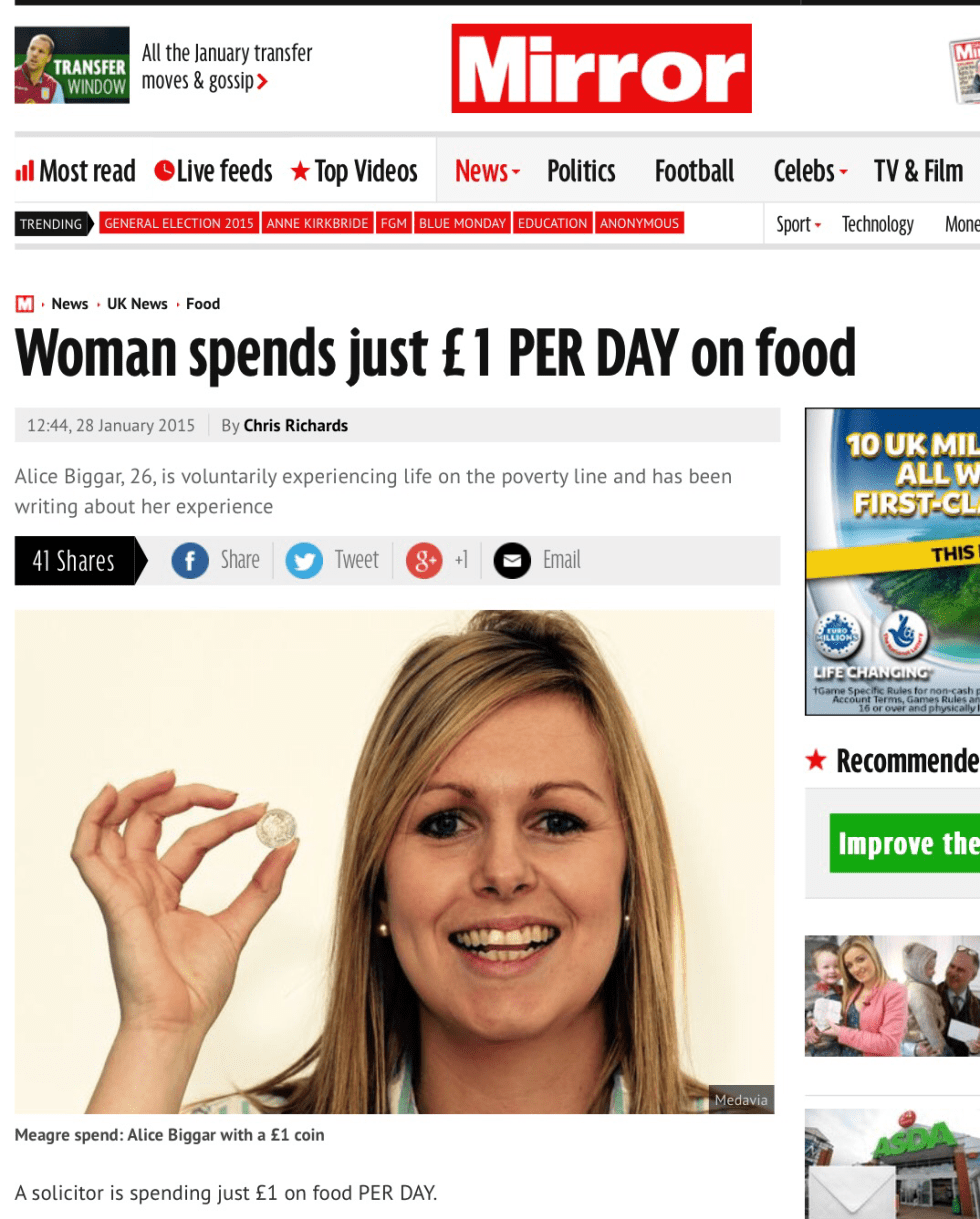Open the Politics section
Screen dimensions: 980x1219
click(x=581, y=171)
